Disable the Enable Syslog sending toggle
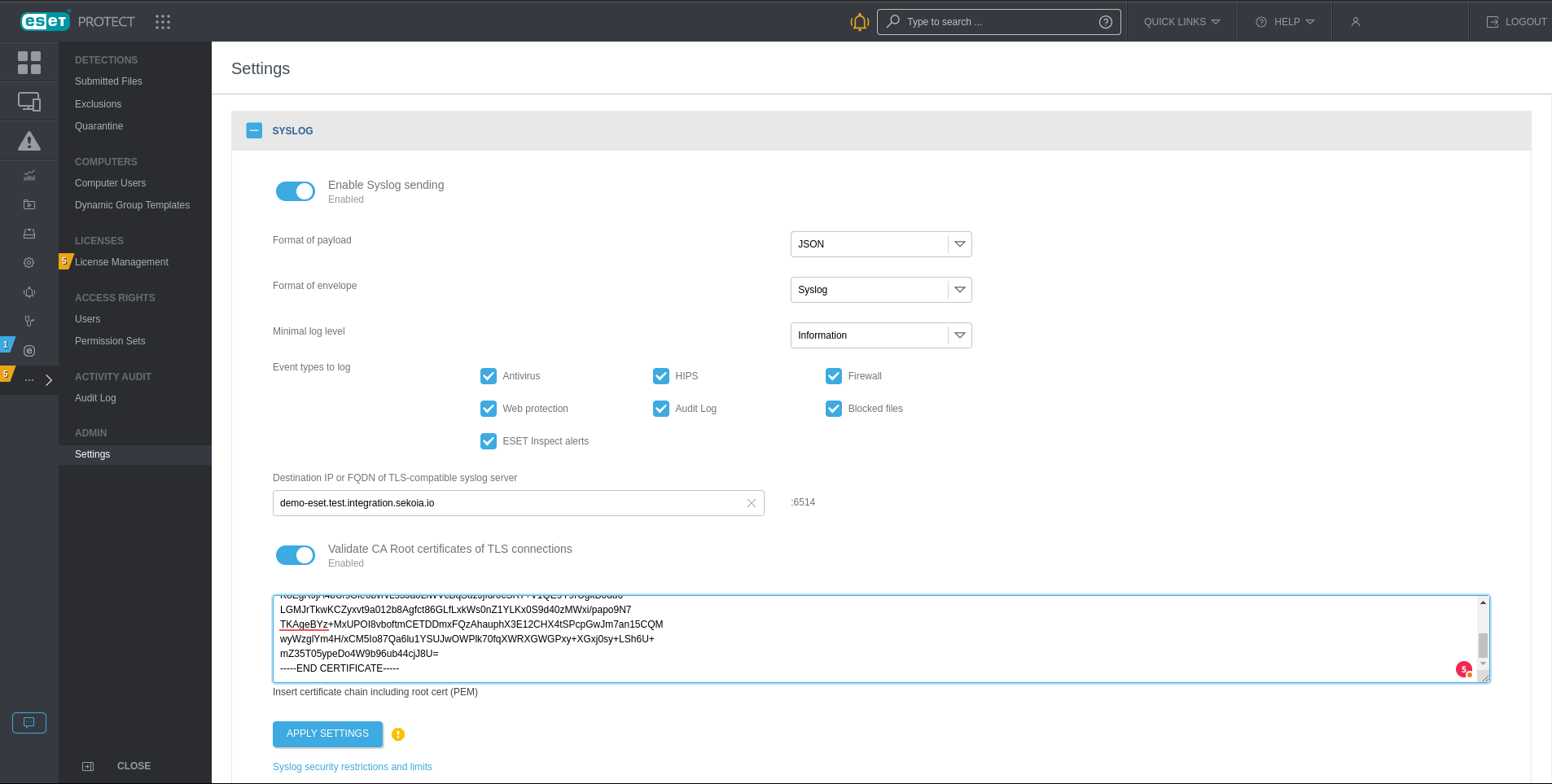This screenshot has width=1552, height=784. [296, 191]
